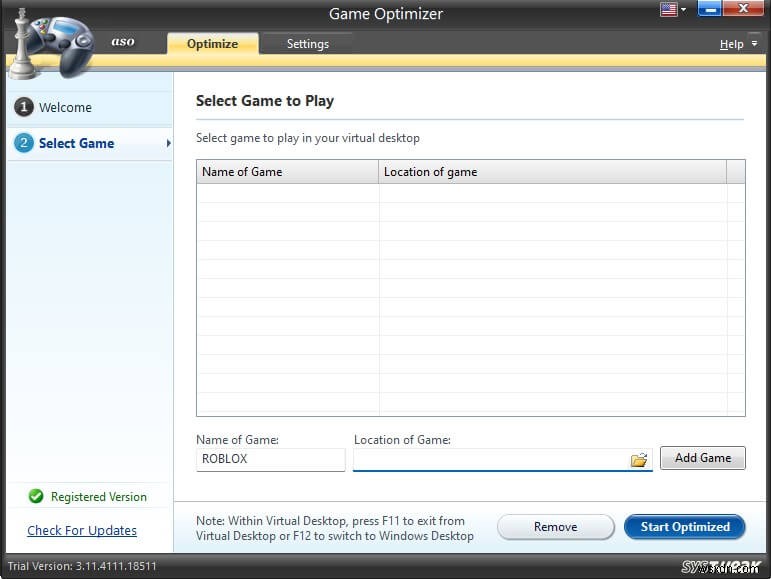Open the Check For Updates link
The width and height of the screenshot is (771, 579).
click(82, 531)
